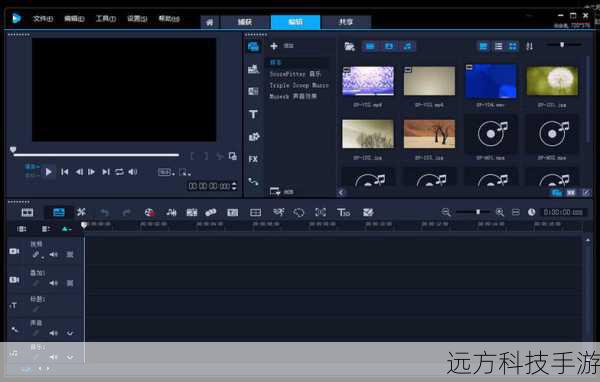
Task: Open the Transitions library icon
Action: coord(253,91)
